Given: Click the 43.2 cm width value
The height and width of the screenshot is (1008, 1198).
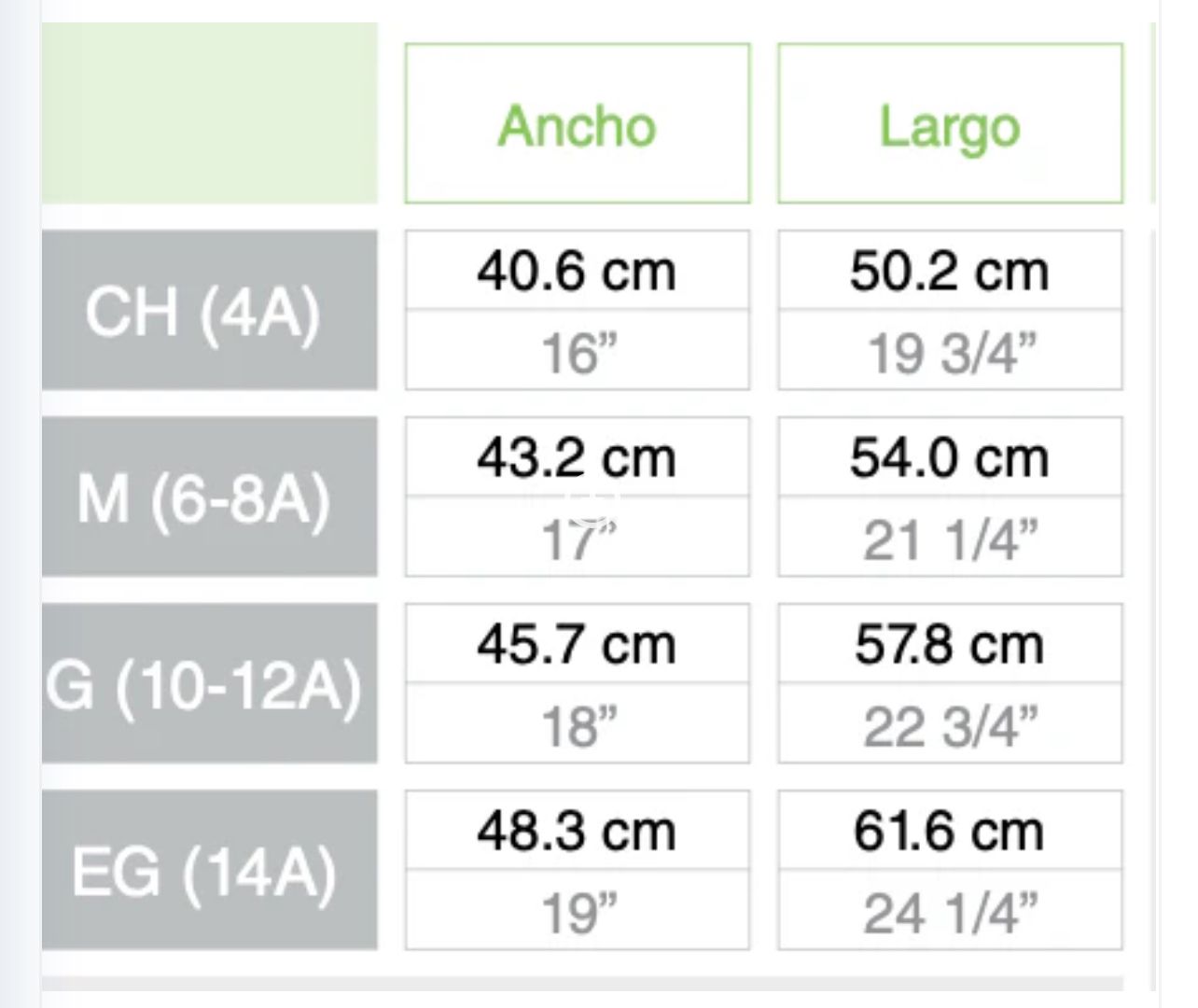Looking at the screenshot, I should click(577, 458).
